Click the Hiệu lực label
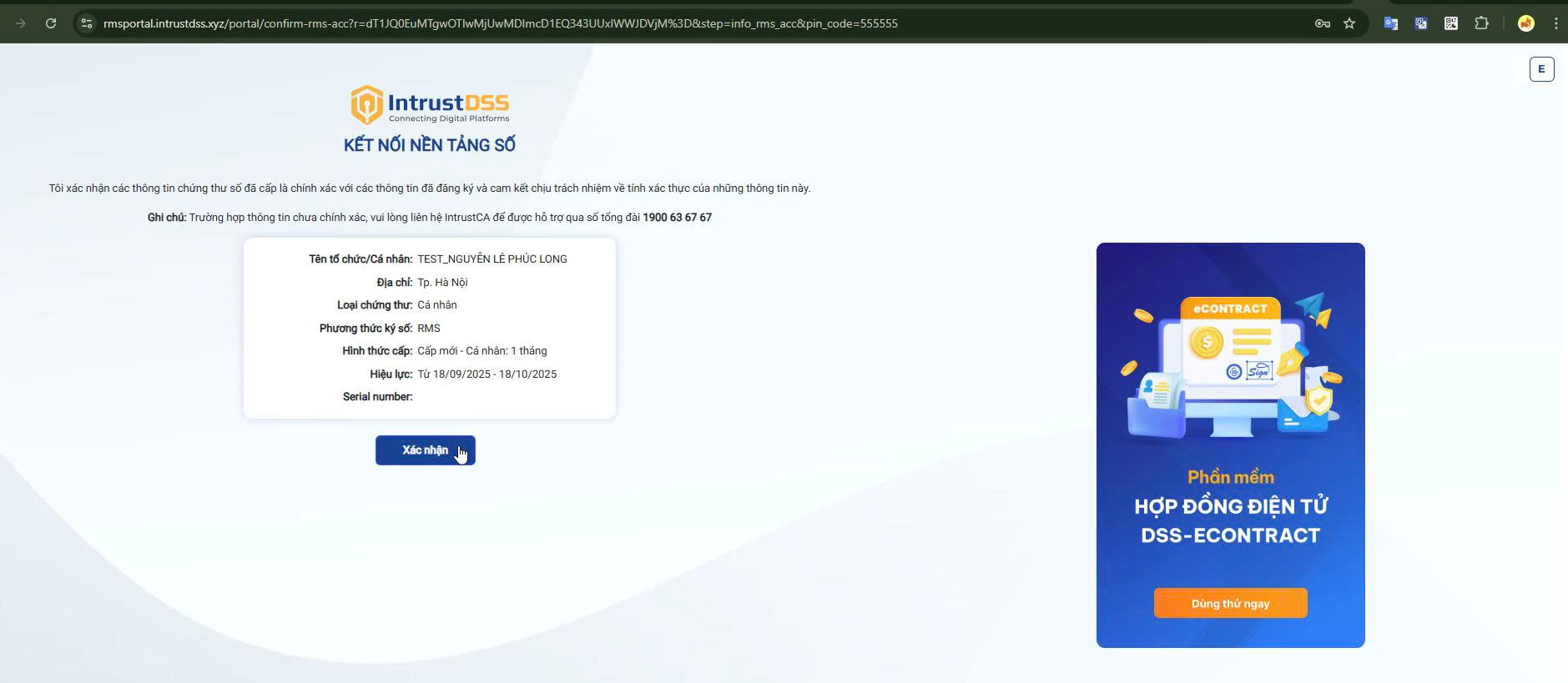This screenshot has height=683, width=1568. (391, 374)
